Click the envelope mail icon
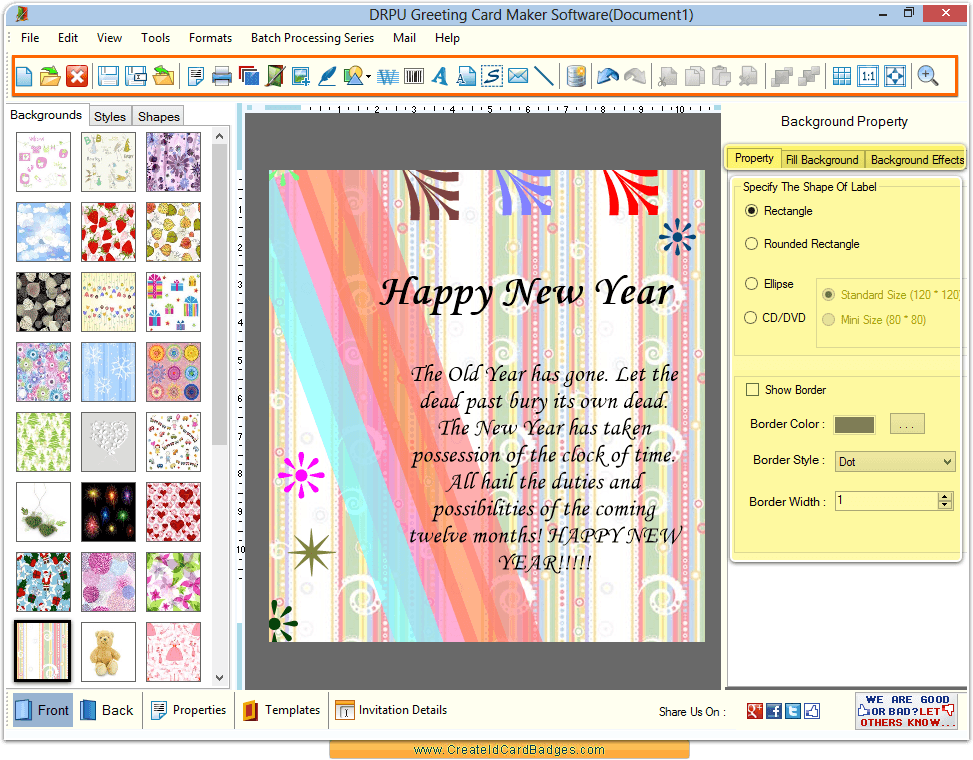The width and height of the screenshot is (973, 760). tap(518, 76)
